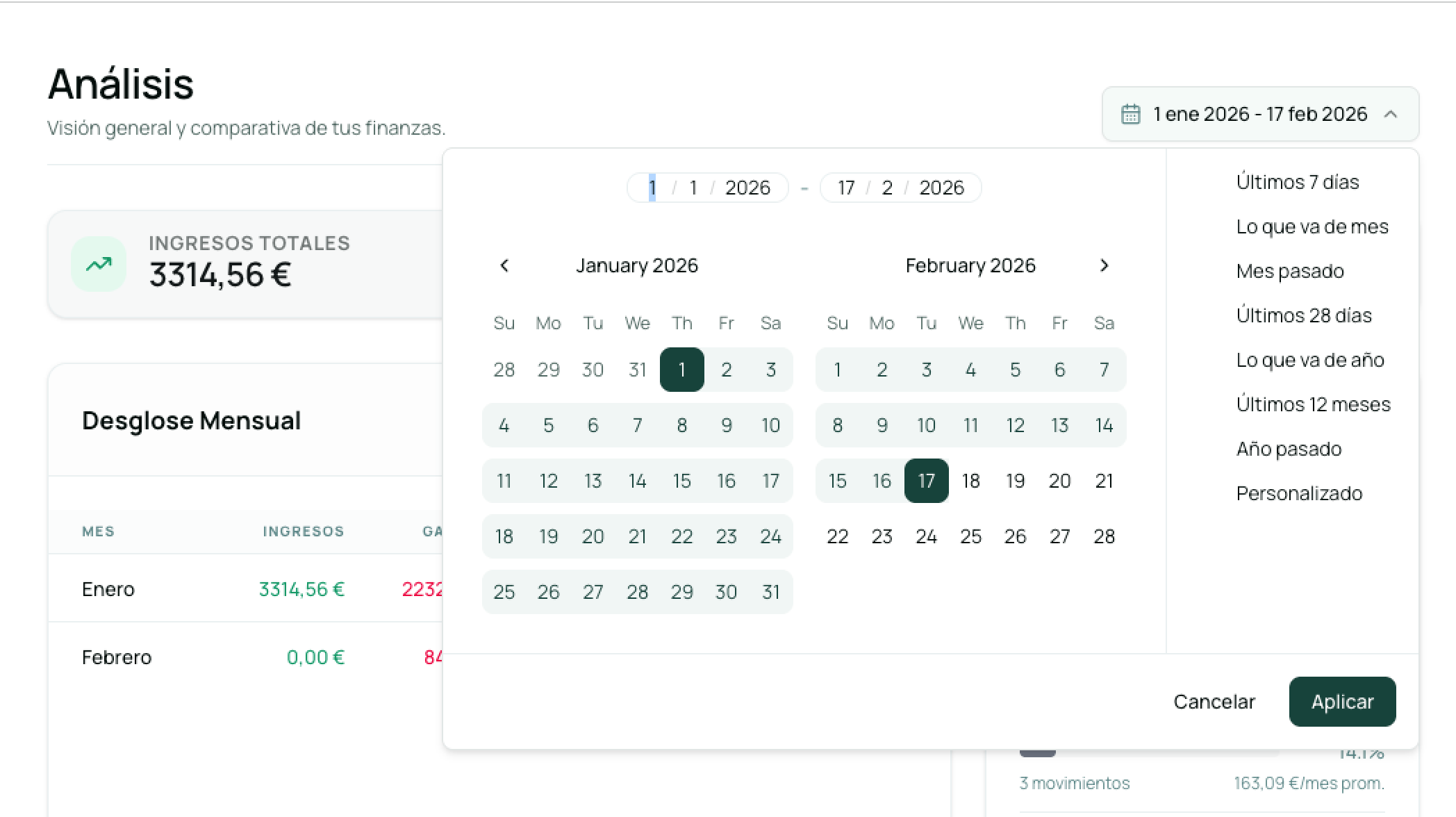The image size is (1456, 817).
Task: Click the start date day field
Action: [652, 188]
